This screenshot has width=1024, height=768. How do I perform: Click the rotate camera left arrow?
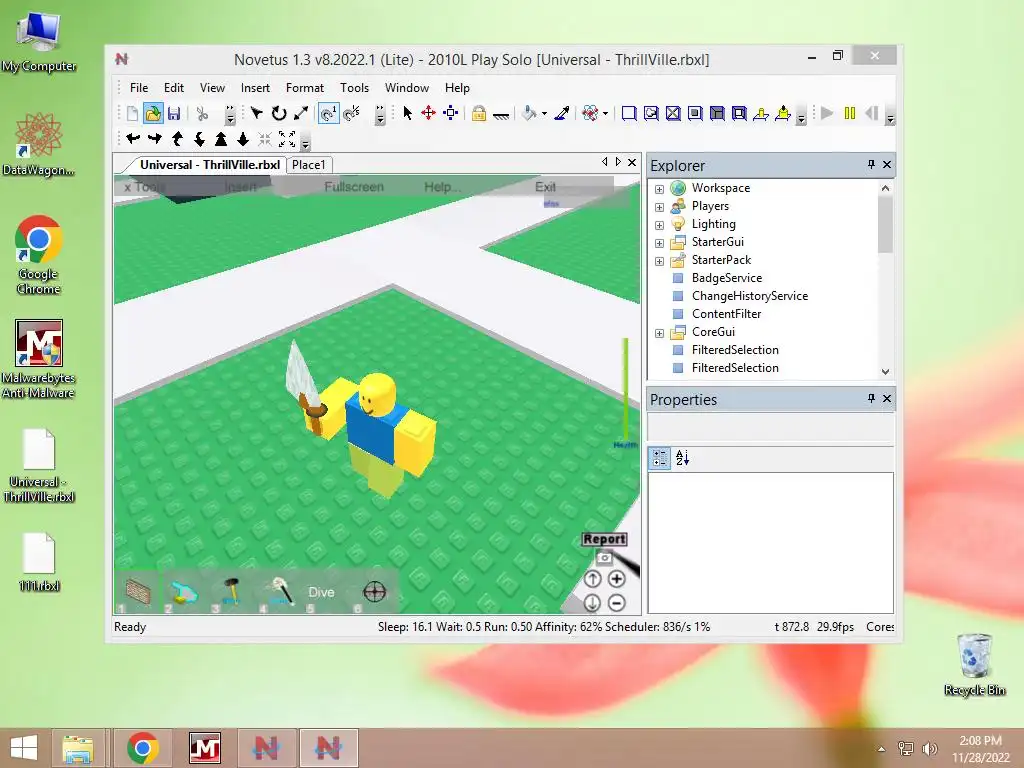133,138
